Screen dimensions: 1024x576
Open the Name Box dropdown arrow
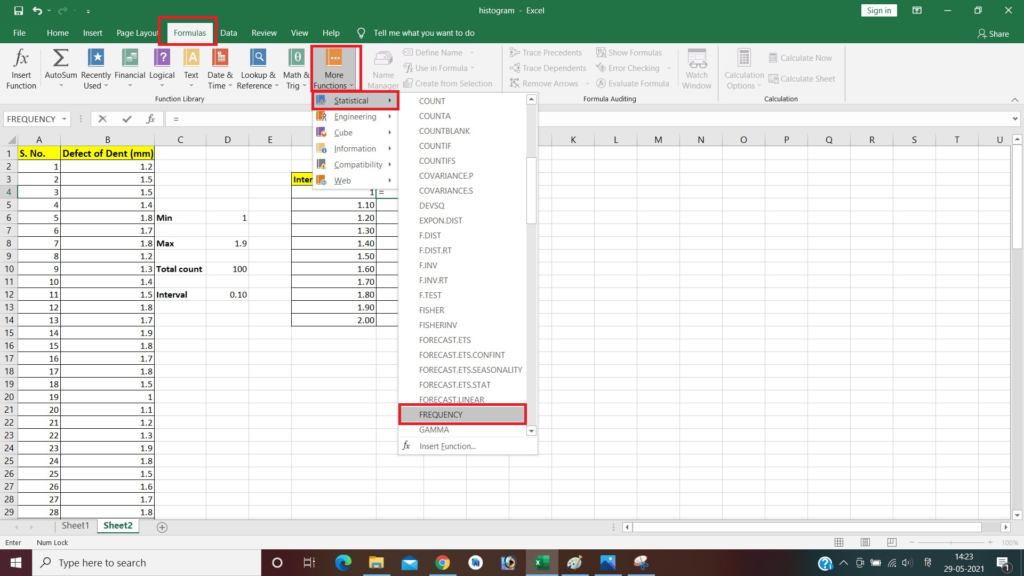click(64, 119)
